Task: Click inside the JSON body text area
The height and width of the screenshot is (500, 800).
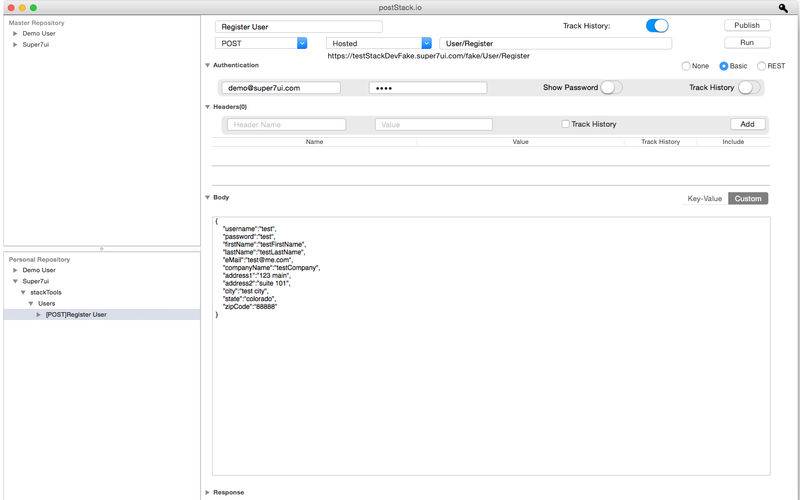Action: click(491, 346)
